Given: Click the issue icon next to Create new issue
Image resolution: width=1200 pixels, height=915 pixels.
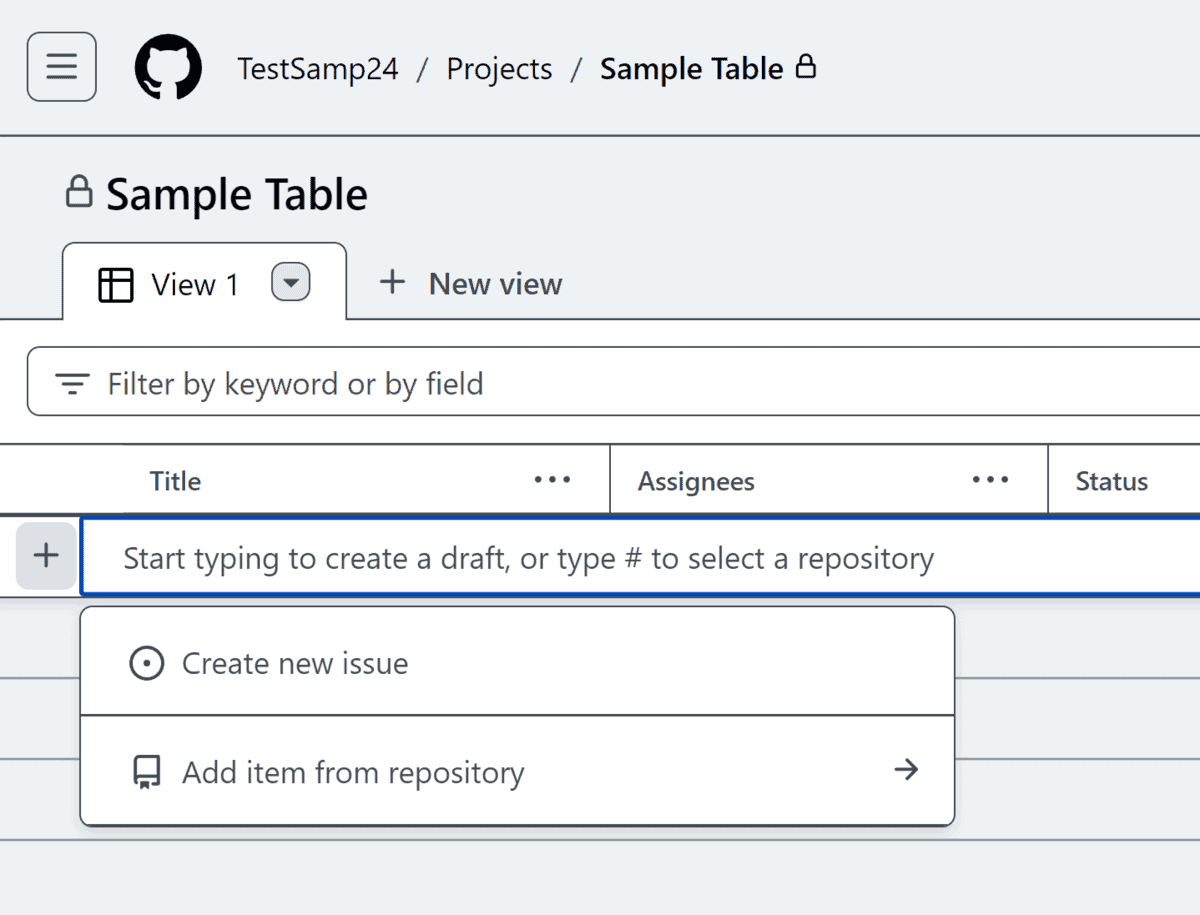Looking at the screenshot, I should pos(146,662).
